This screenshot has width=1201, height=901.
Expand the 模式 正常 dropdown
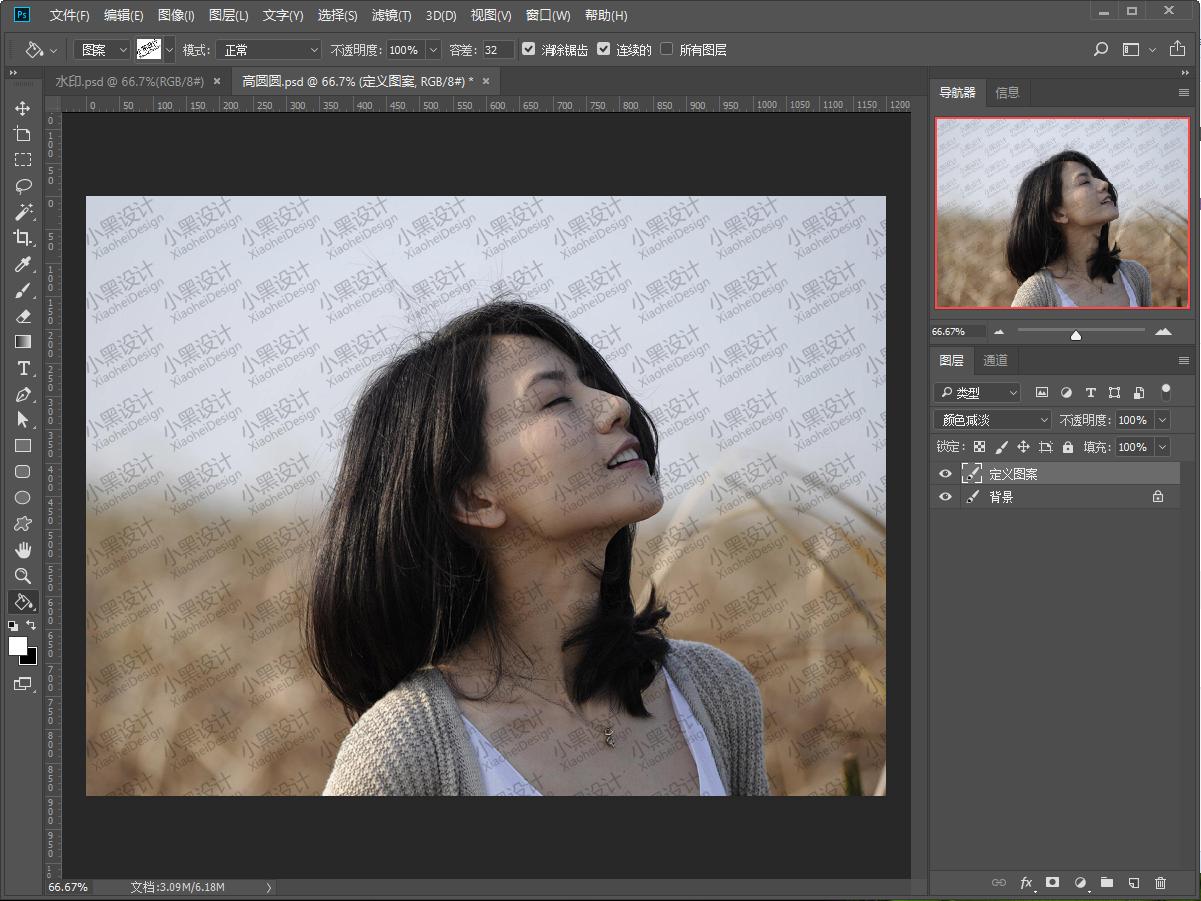[x=268, y=49]
